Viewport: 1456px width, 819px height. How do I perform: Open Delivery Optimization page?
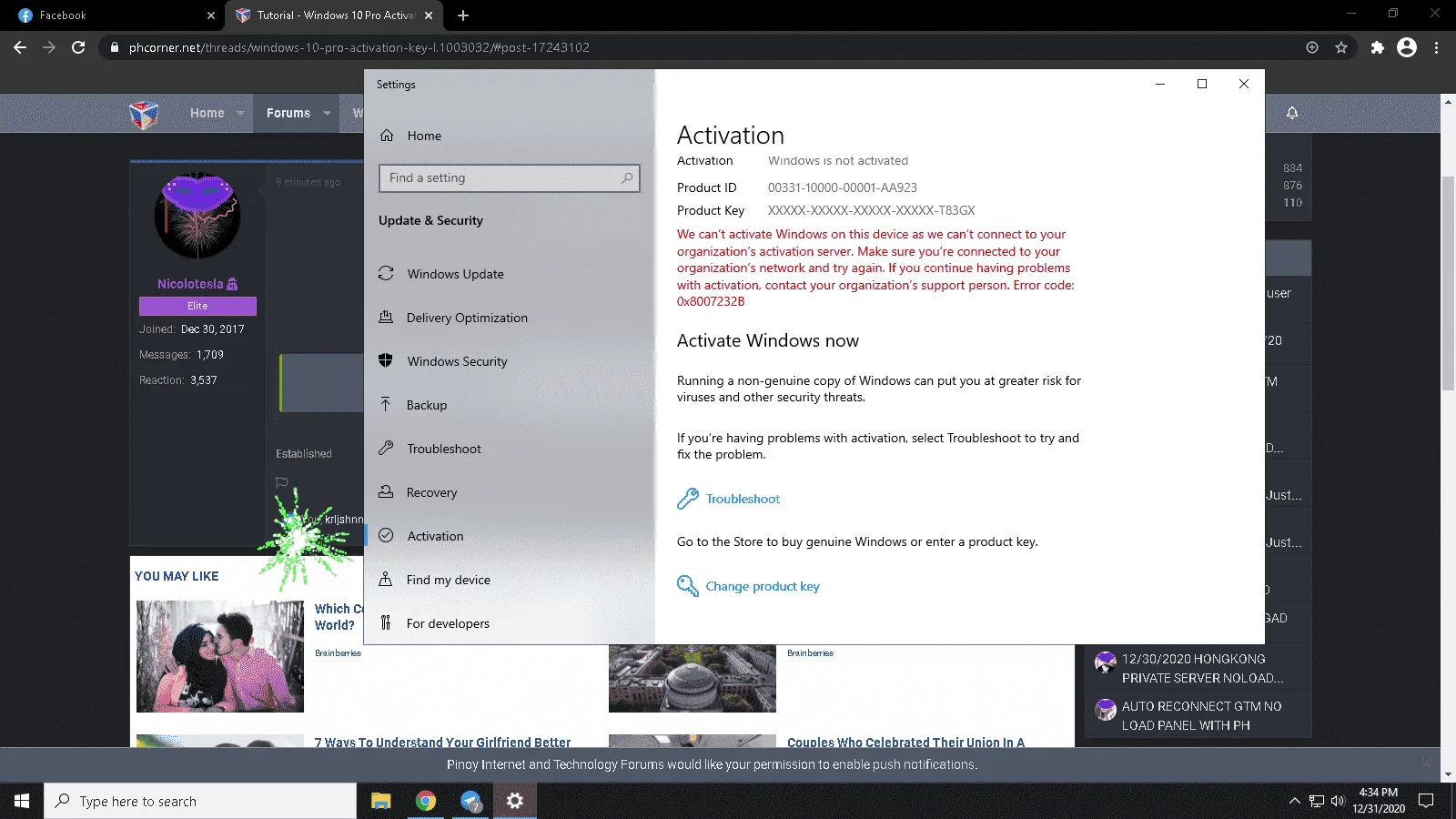(453, 318)
